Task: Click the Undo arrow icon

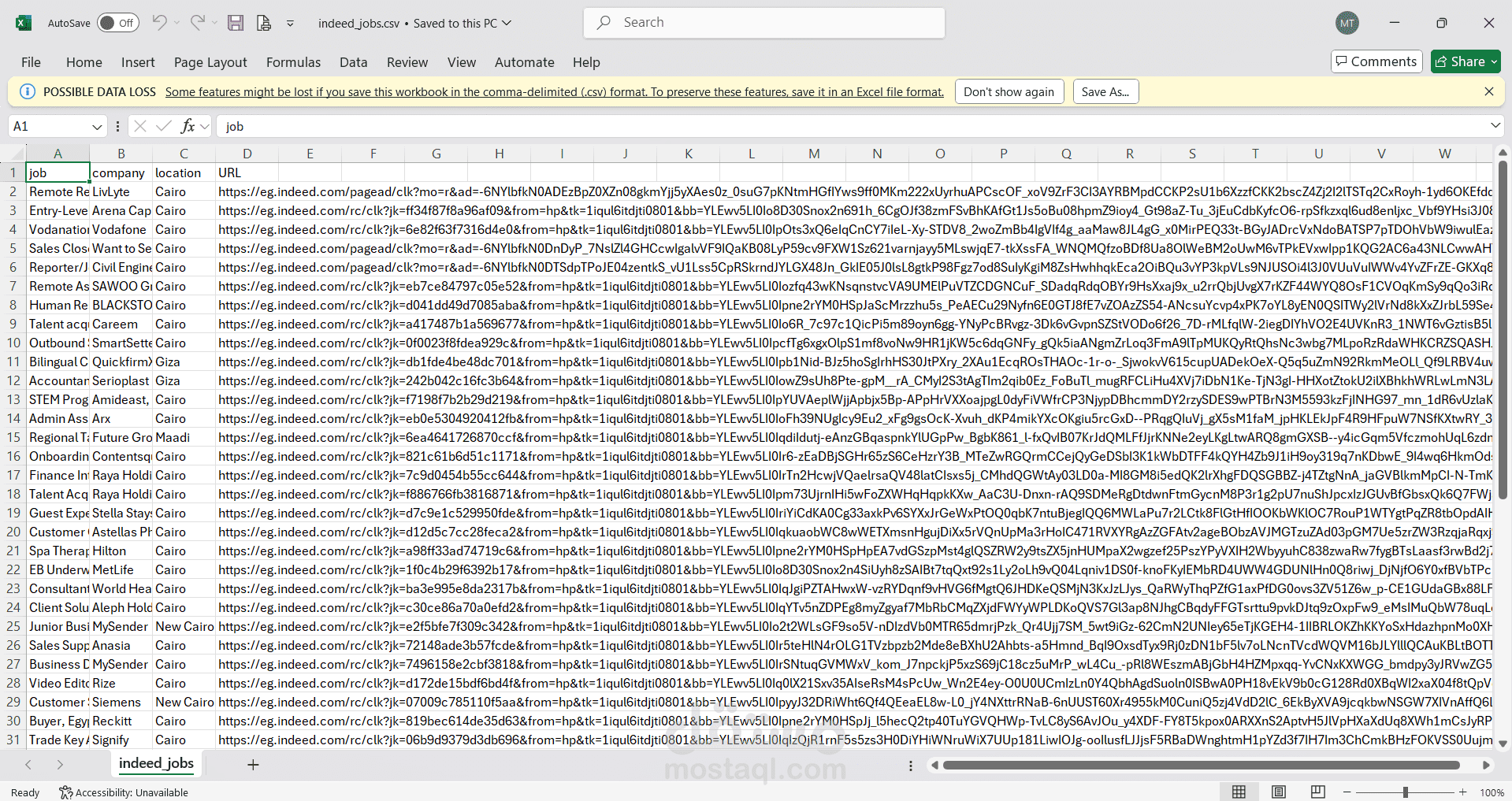Action: pos(159,22)
